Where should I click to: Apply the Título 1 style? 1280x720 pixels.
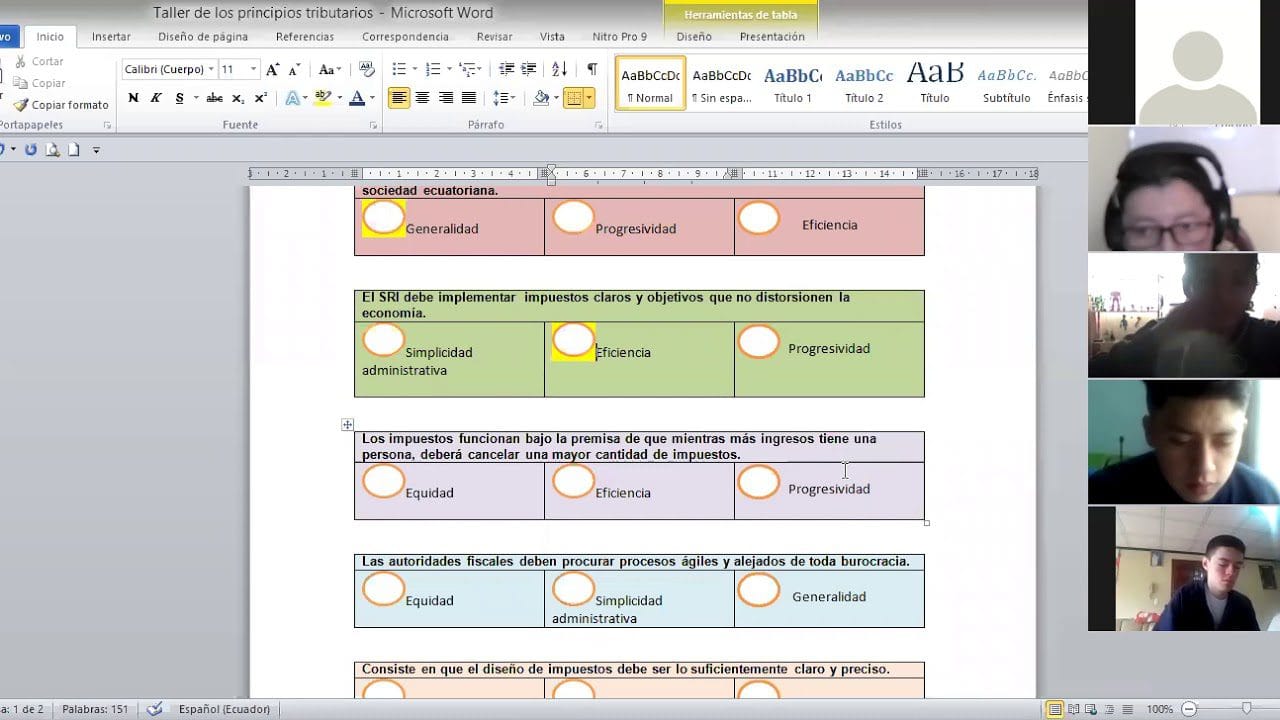point(793,83)
